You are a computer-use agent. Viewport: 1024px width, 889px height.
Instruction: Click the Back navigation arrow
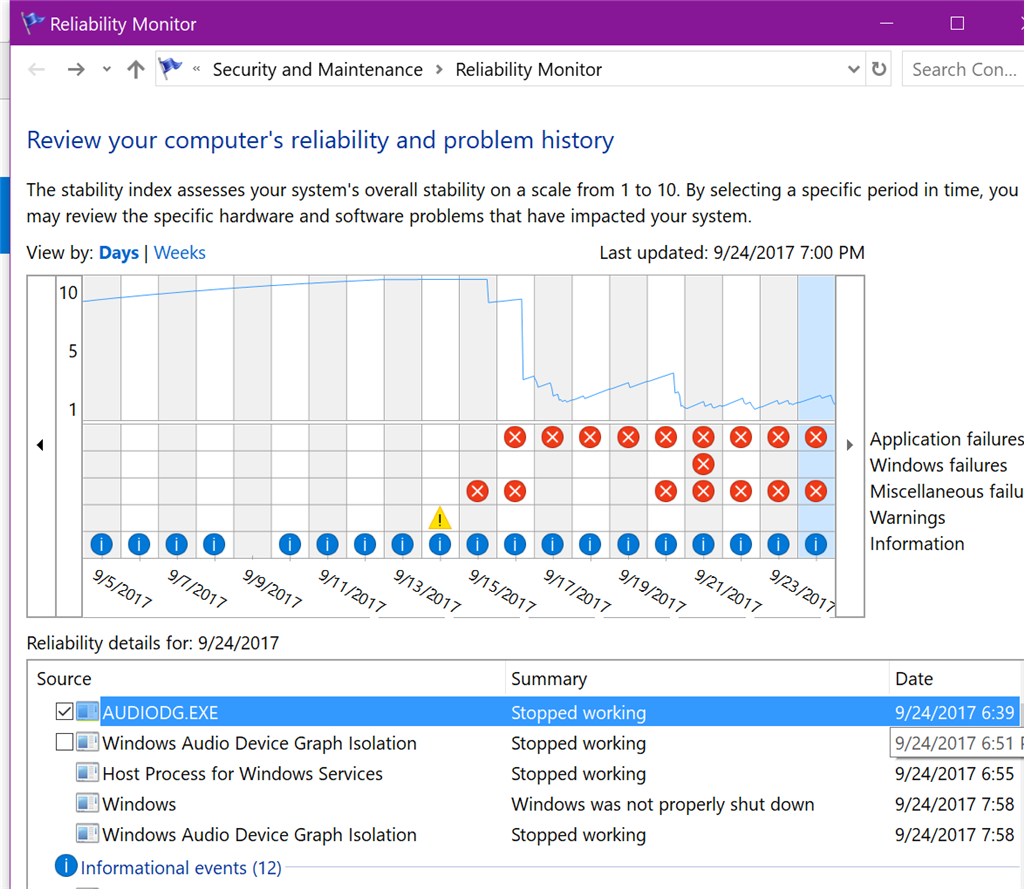coord(37,69)
